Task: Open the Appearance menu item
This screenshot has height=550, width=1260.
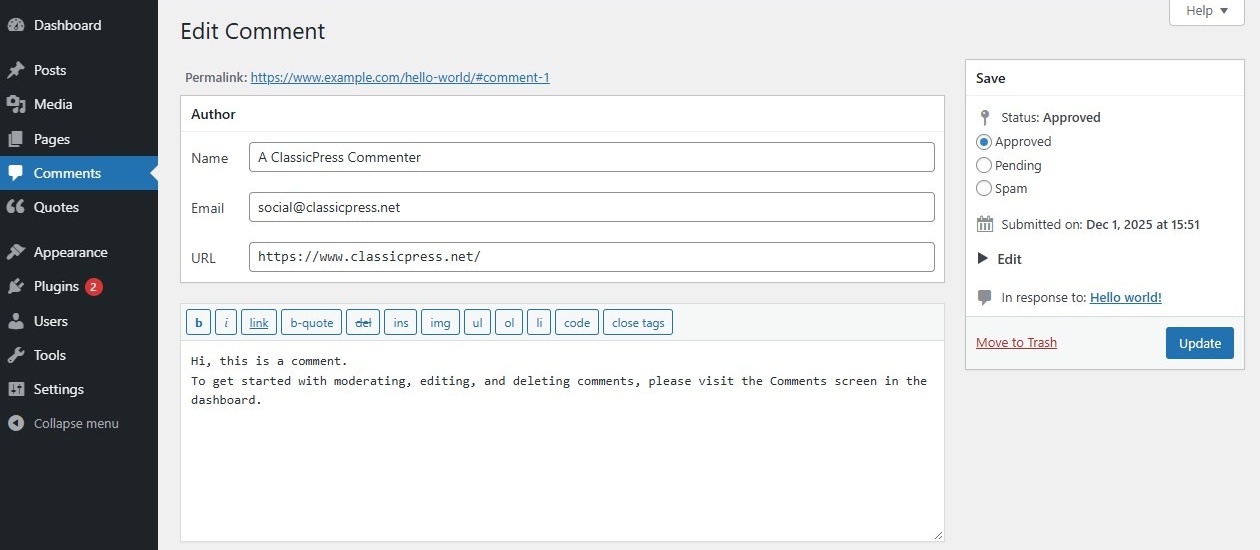Action: tap(79, 252)
